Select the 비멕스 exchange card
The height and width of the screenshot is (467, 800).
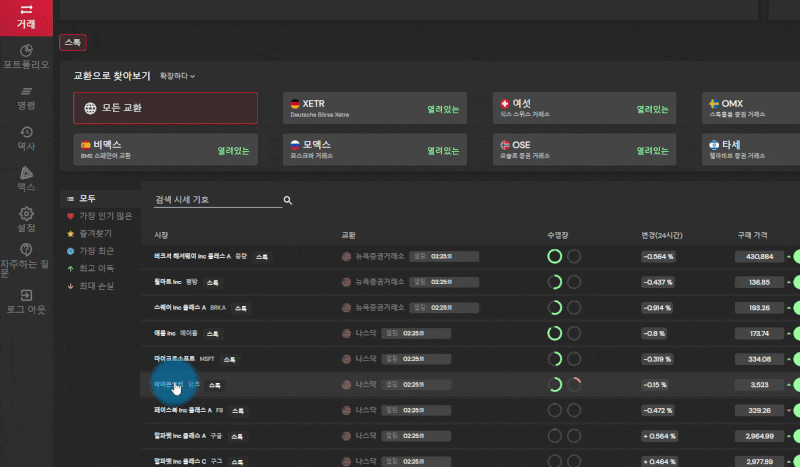[x=165, y=150]
